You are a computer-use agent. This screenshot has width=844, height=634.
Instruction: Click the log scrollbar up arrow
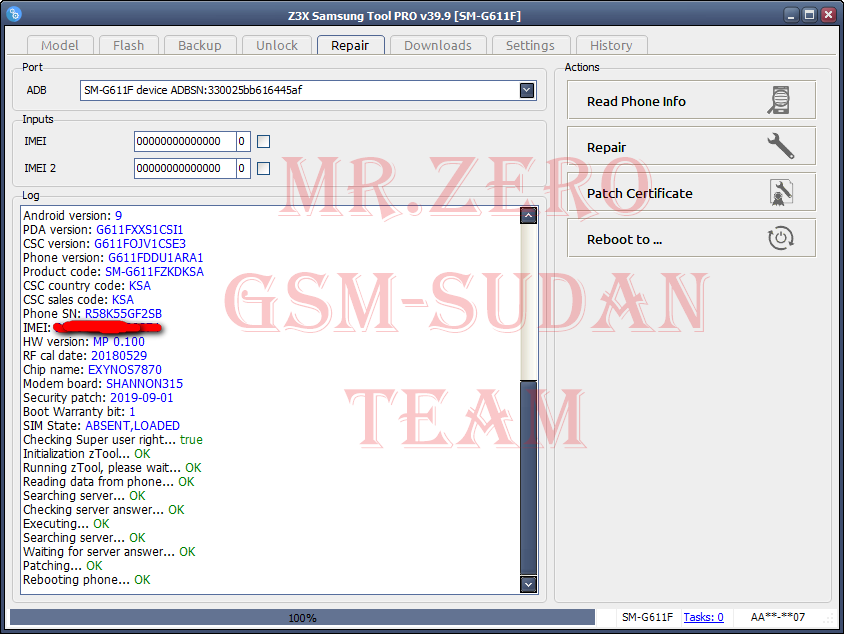529,216
